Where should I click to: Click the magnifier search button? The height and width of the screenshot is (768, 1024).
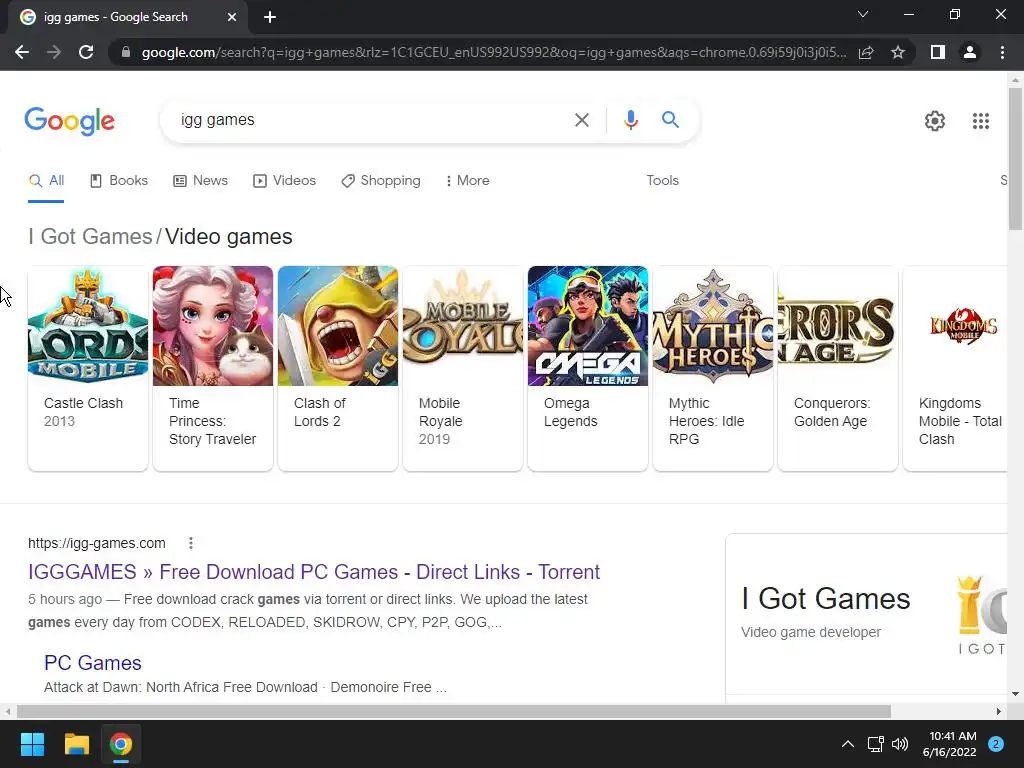(670, 120)
